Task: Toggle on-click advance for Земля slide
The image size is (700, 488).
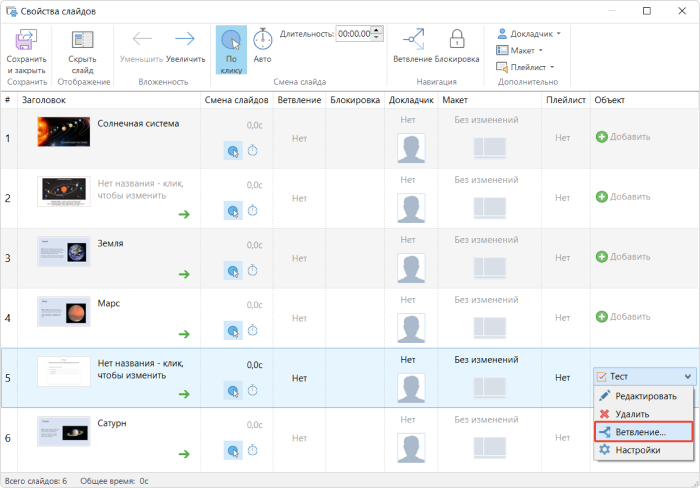Action: pyautogui.click(x=233, y=271)
